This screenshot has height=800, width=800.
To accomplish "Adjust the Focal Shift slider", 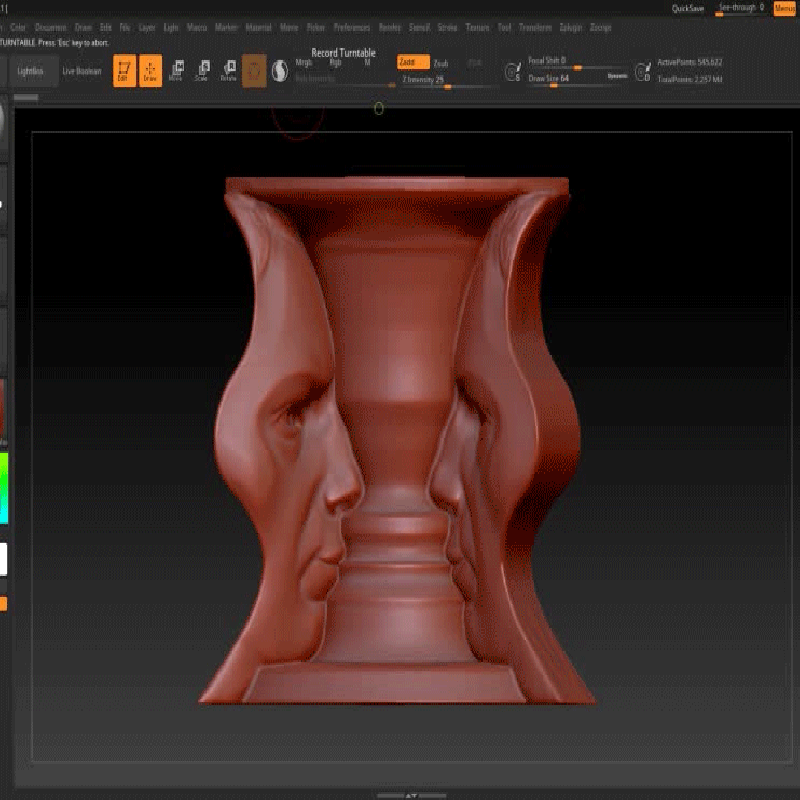I will [x=577, y=63].
